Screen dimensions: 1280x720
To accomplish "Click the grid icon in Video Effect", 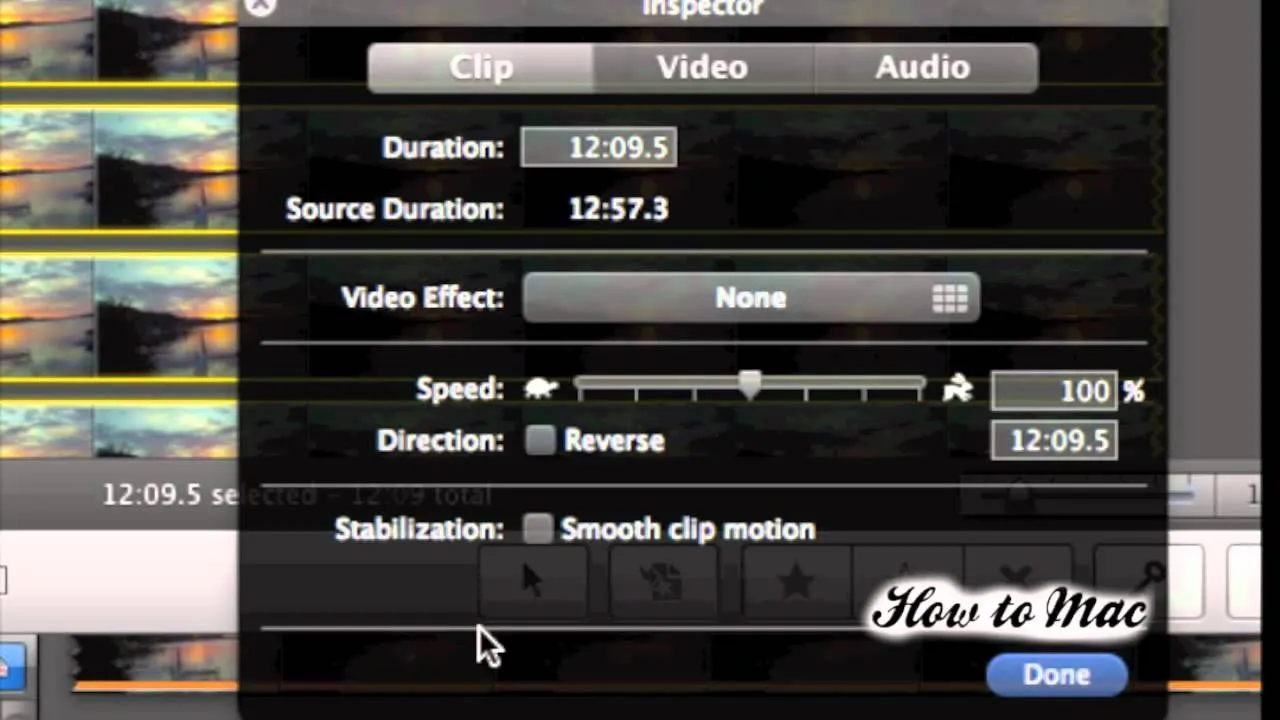I will pyautogui.click(x=949, y=298).
